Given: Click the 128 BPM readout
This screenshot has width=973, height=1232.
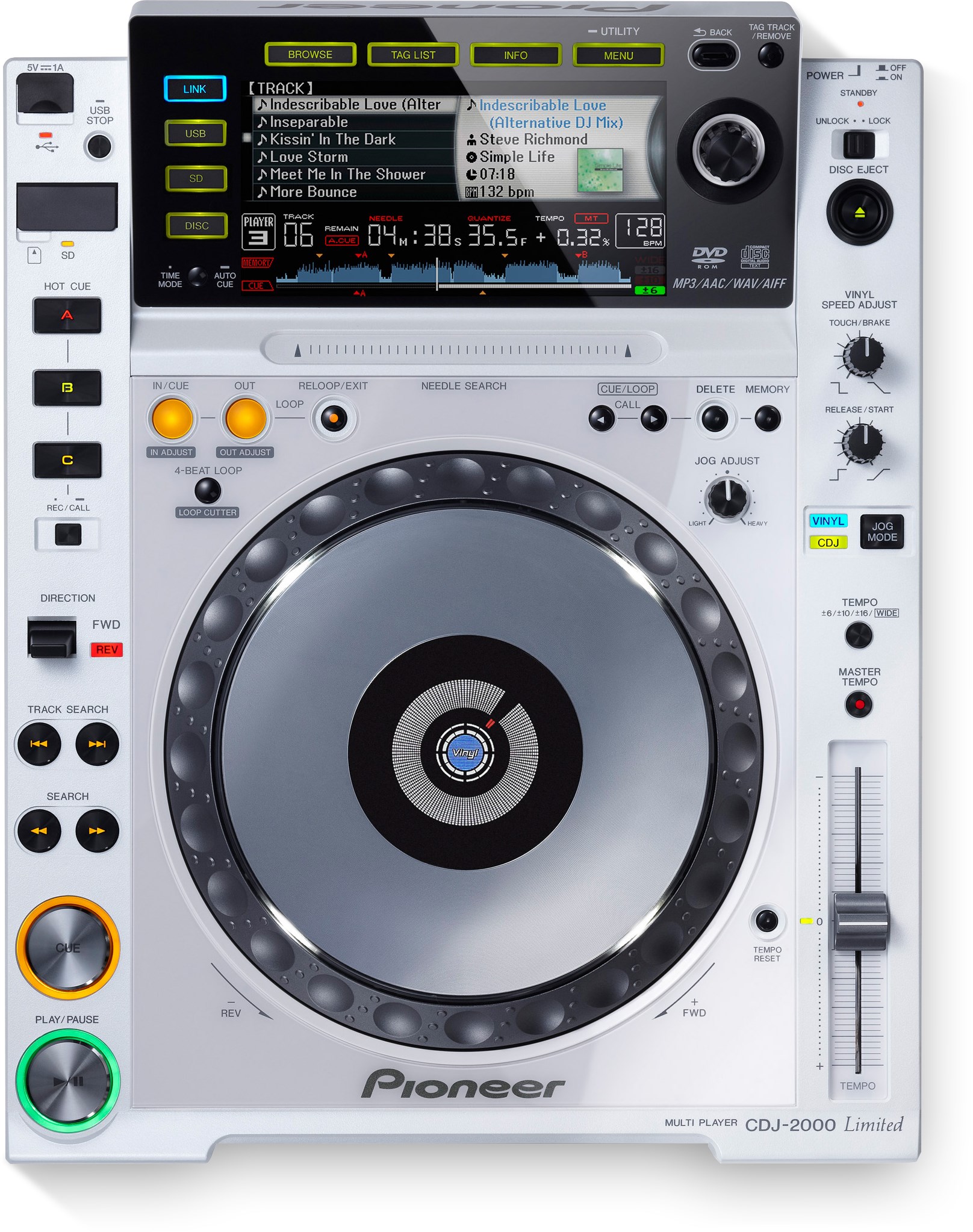Looking at the screenshot, I should click(x=641, y=231).
